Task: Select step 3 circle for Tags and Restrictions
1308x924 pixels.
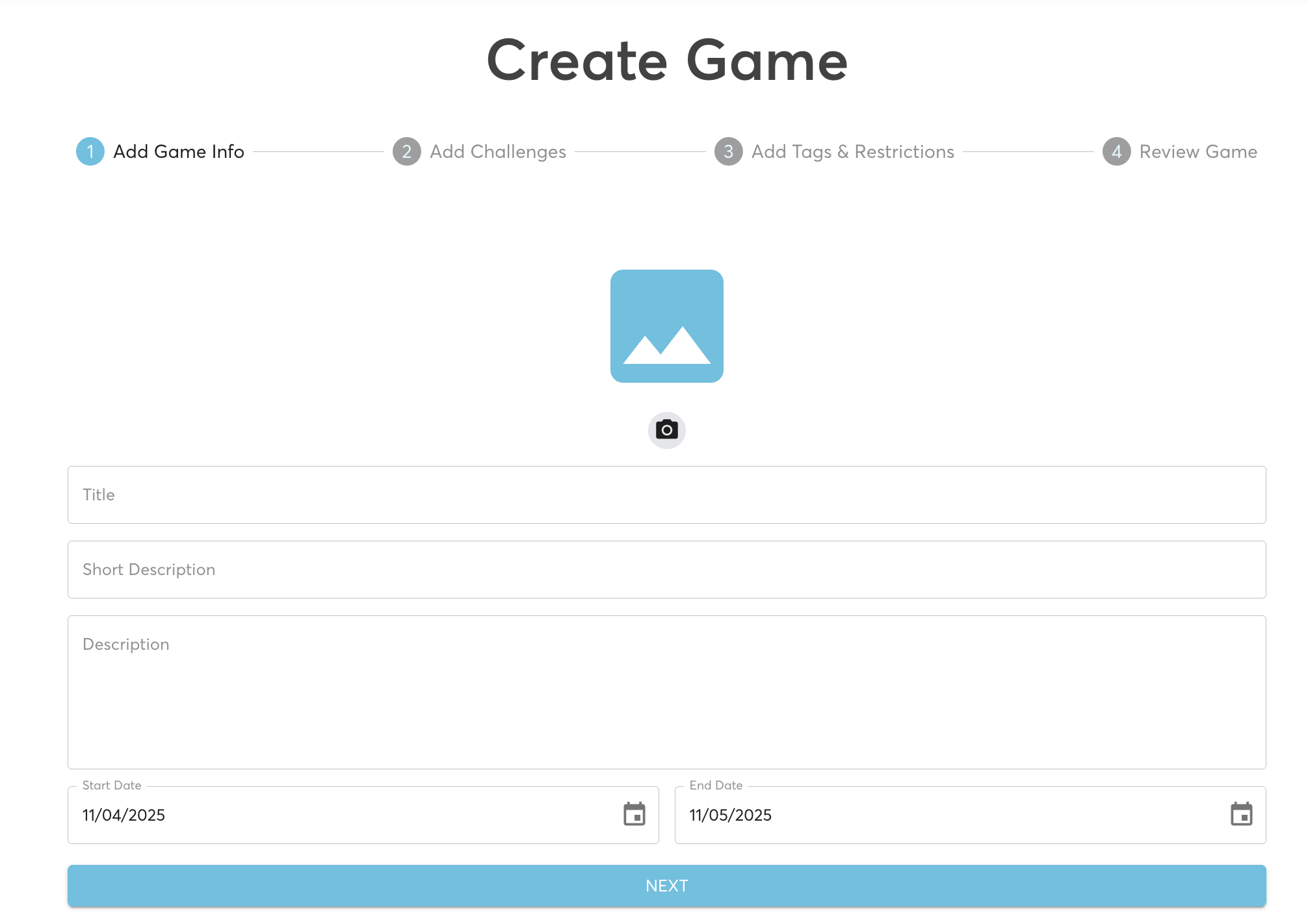Action: [728, 151]
